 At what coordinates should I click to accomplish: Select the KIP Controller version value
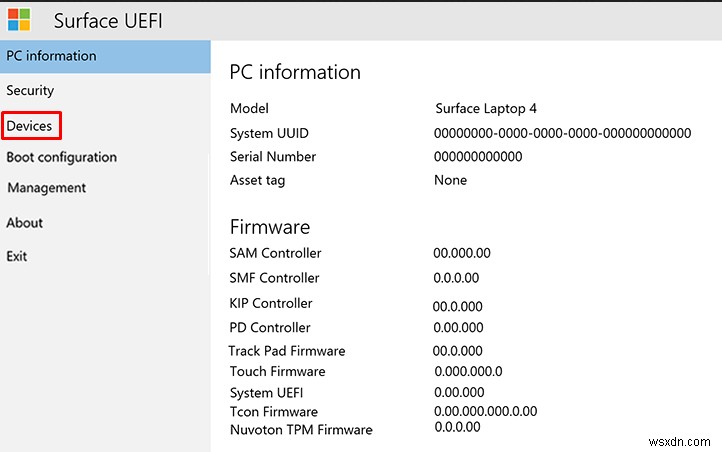coord(458,307)
